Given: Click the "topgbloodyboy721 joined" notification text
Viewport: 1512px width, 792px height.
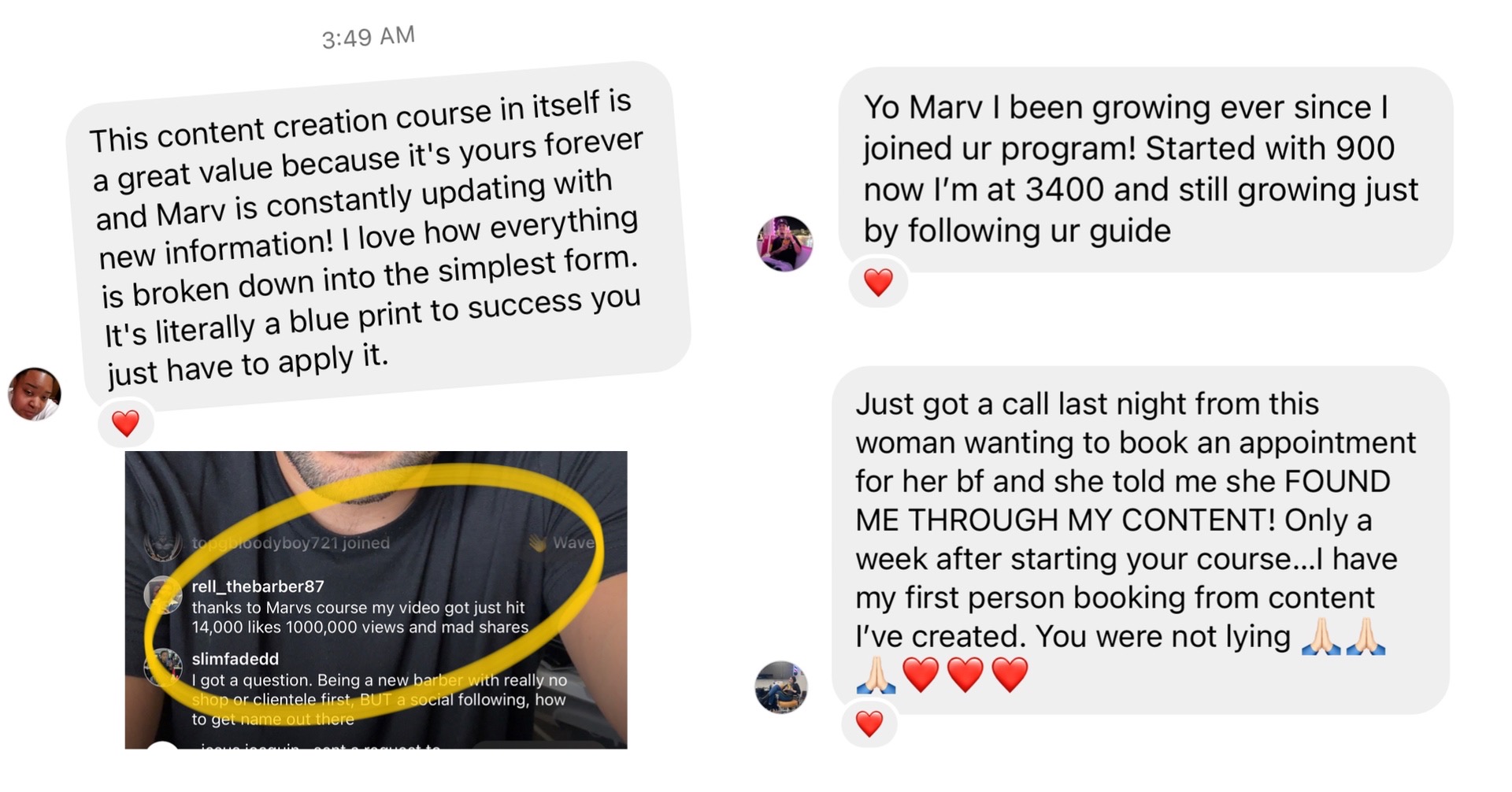Looking at the screenshot, I should point(291,542).
